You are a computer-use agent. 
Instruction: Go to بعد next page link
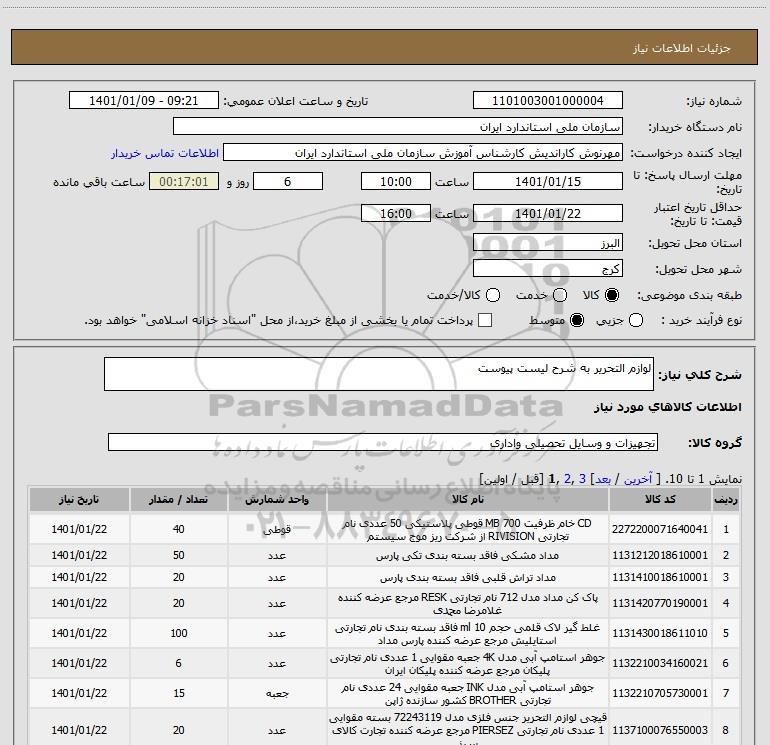(603, 479)
